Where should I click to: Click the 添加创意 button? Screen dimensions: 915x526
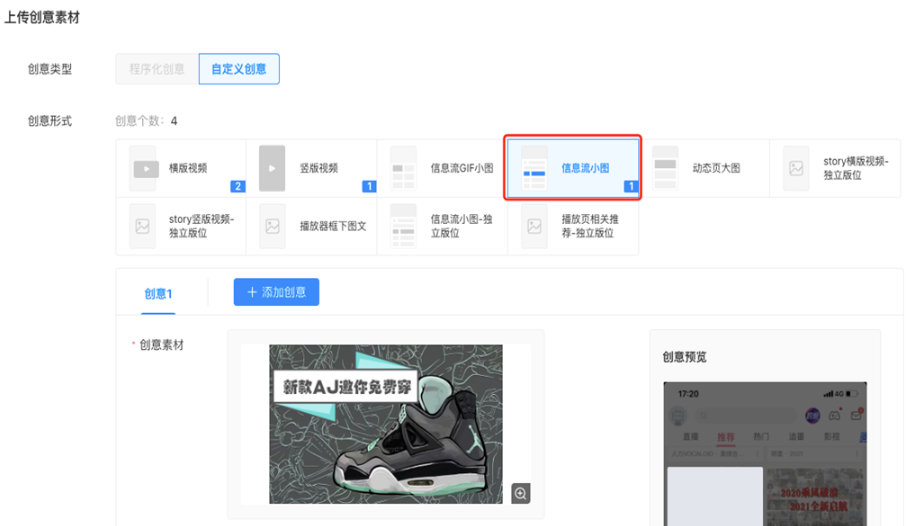[x=276, y=292]
